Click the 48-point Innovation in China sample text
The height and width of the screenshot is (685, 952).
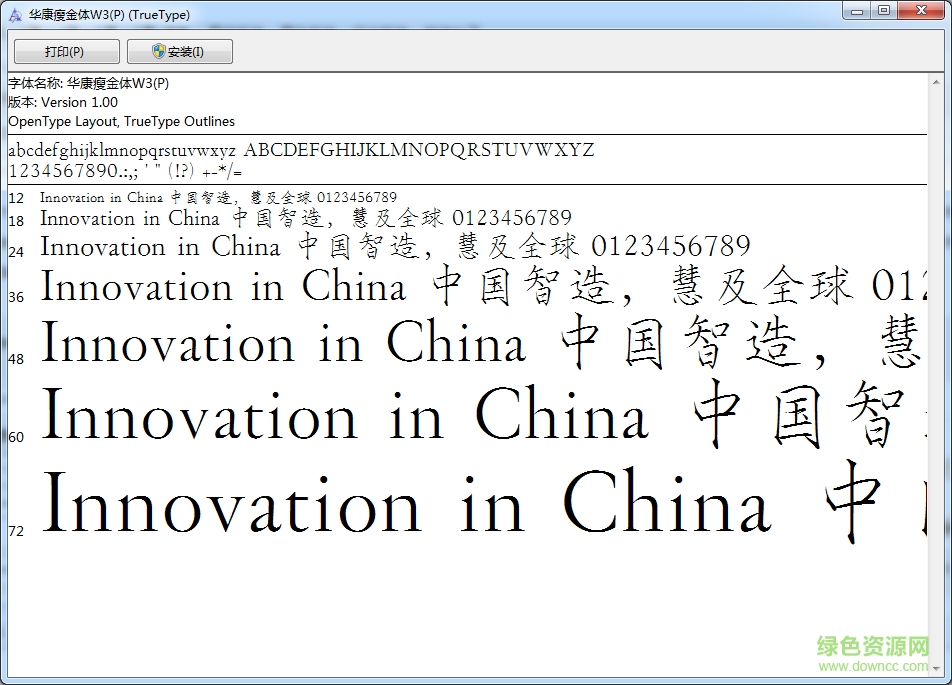click(483, 342)
